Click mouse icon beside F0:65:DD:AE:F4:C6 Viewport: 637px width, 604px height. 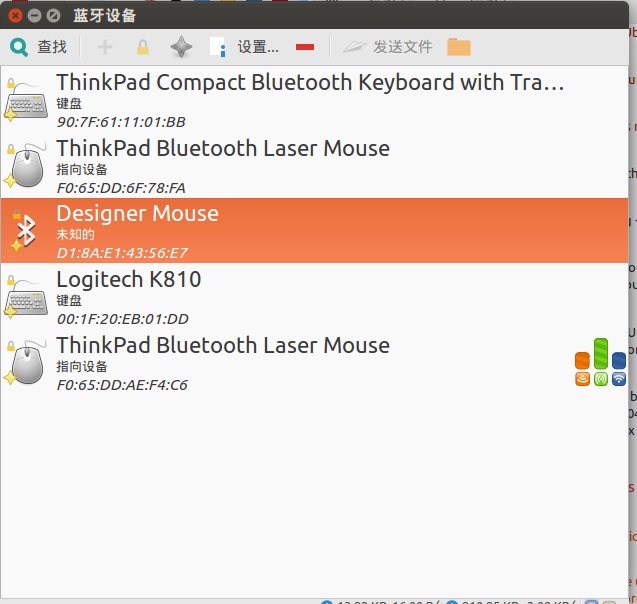click(26, 363)
